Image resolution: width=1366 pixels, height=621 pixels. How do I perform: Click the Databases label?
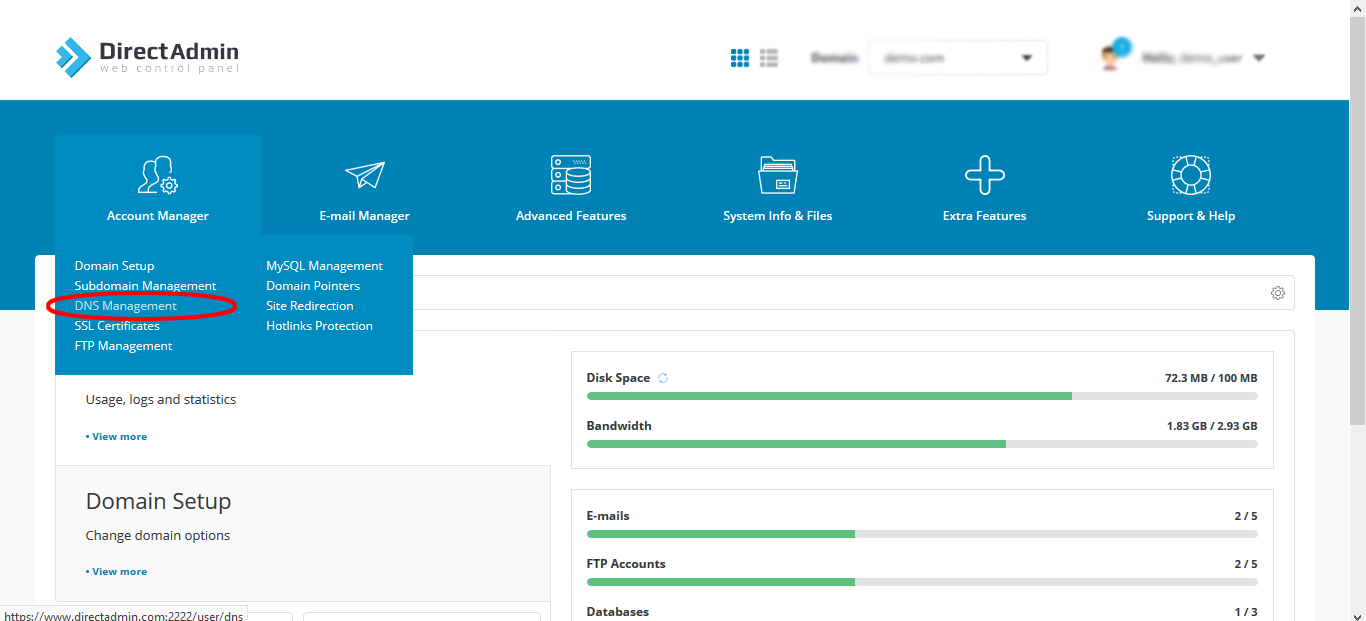click(x=618, y=612)
